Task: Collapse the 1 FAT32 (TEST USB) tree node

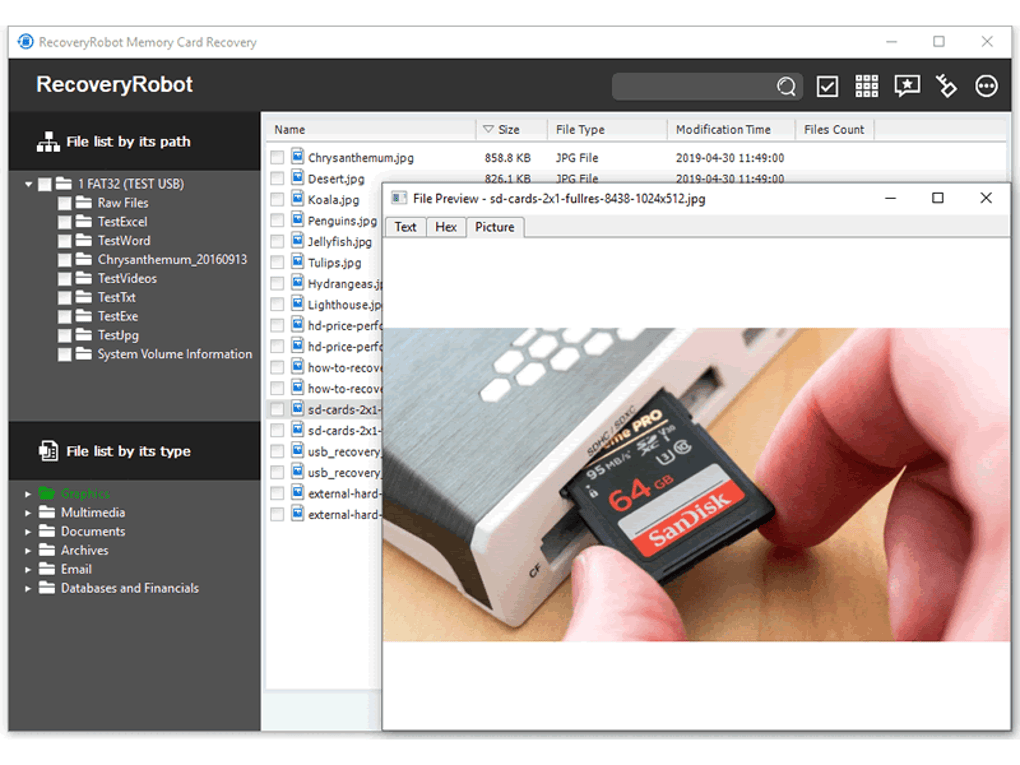Action: click(29, 184)
